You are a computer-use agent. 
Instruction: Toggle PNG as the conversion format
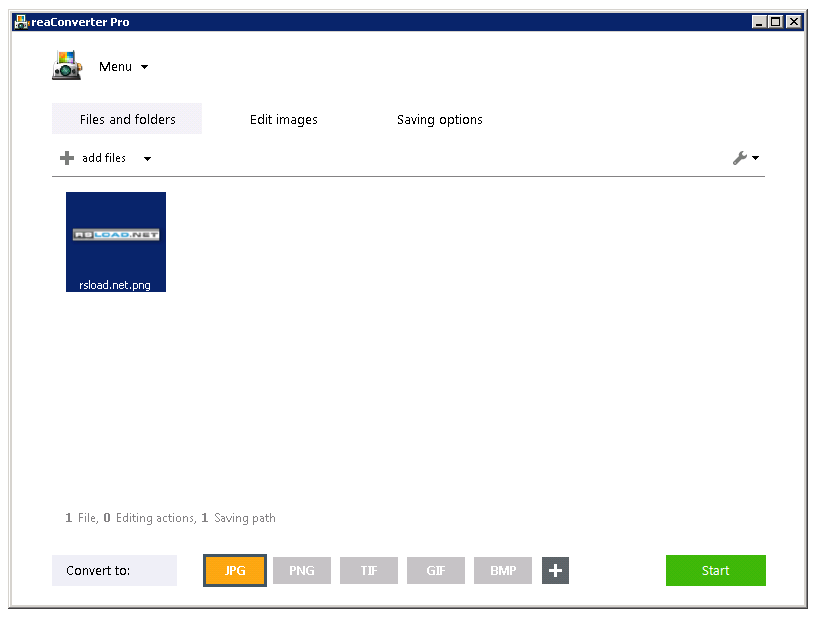click(x=301, y=570)
